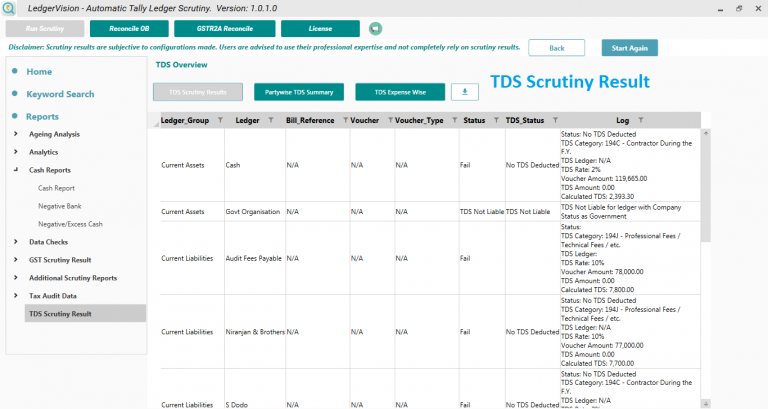Expand the GST Scrutiny Result section

click(x=16, y=260)
